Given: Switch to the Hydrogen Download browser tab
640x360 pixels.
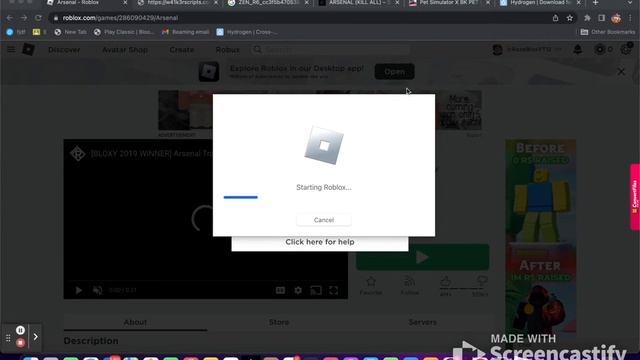Looking at the screenshot, I should [540, 3].
